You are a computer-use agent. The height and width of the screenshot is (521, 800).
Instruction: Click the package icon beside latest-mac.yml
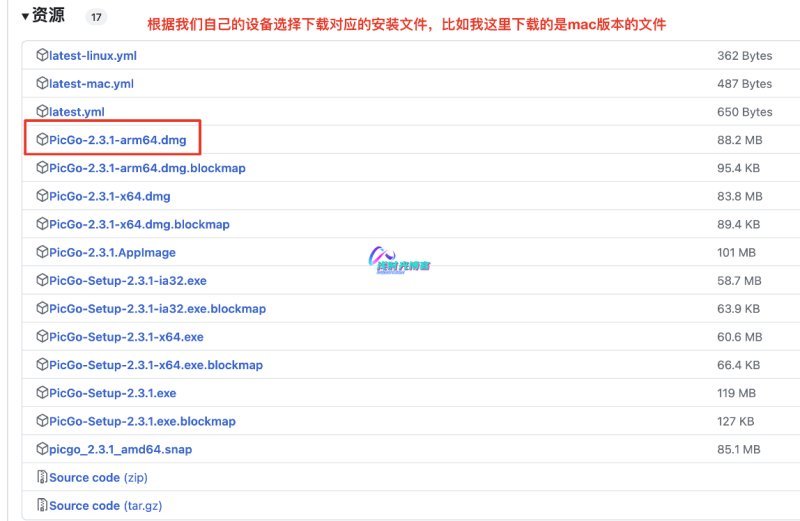[42, 83]
